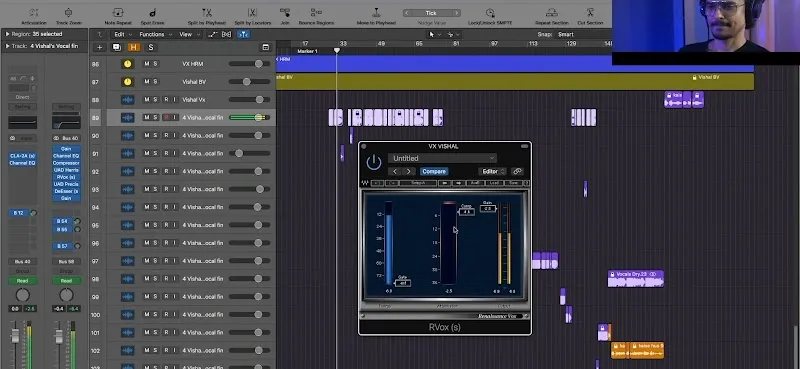This screenshot has width=800, height=369.
Task: Expand the Track inspector disclosure triangle
Action: (x=7, y=46)
